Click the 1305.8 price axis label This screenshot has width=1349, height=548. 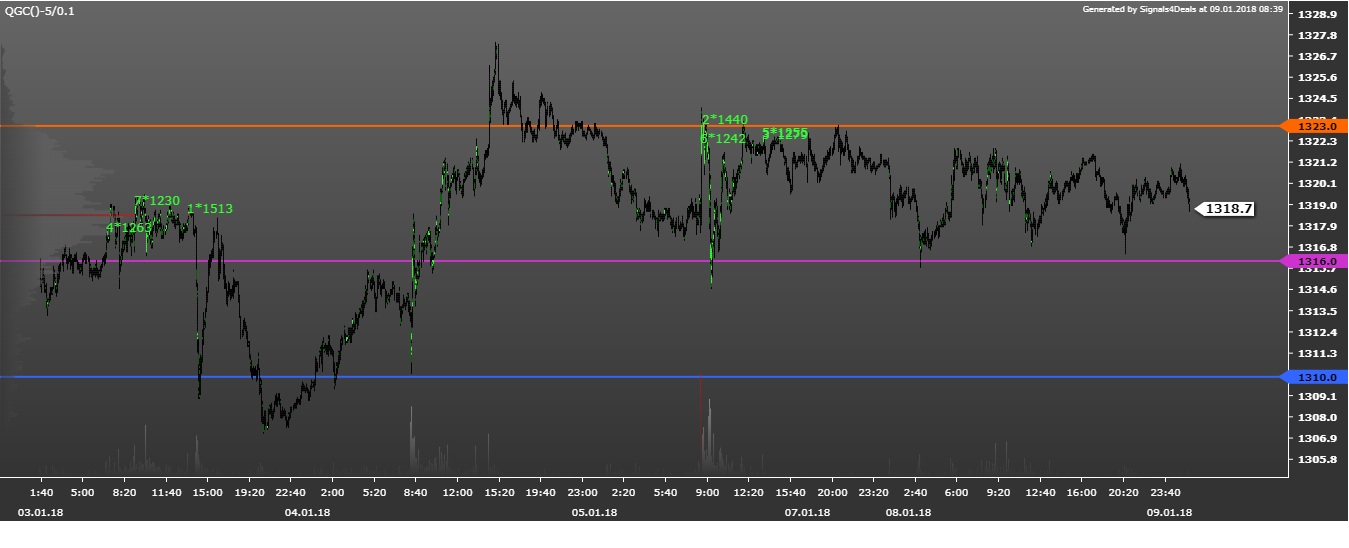pos(1316,460)
